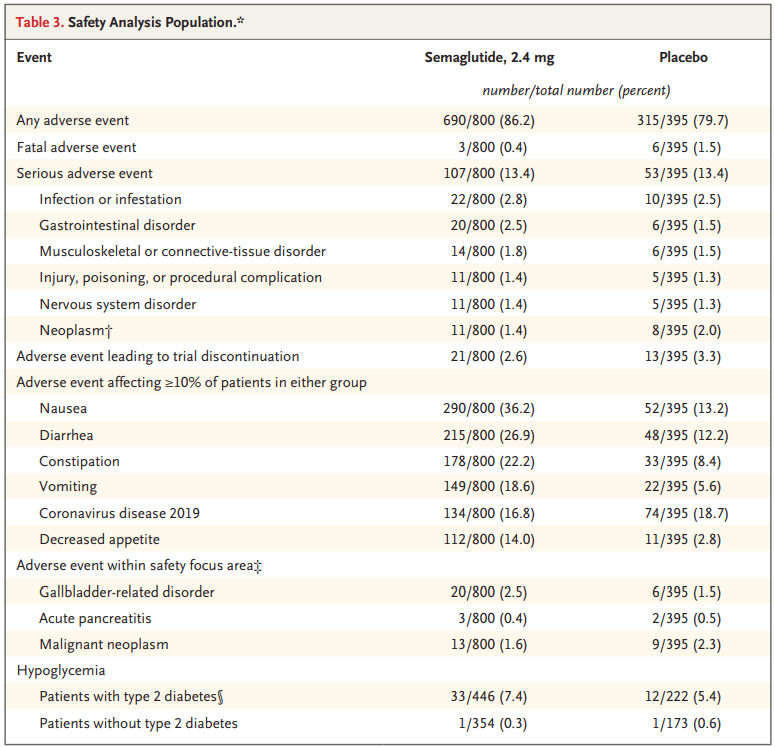
Task: Select the "number/total number (percent)" subheading
Action: [576, 90]
